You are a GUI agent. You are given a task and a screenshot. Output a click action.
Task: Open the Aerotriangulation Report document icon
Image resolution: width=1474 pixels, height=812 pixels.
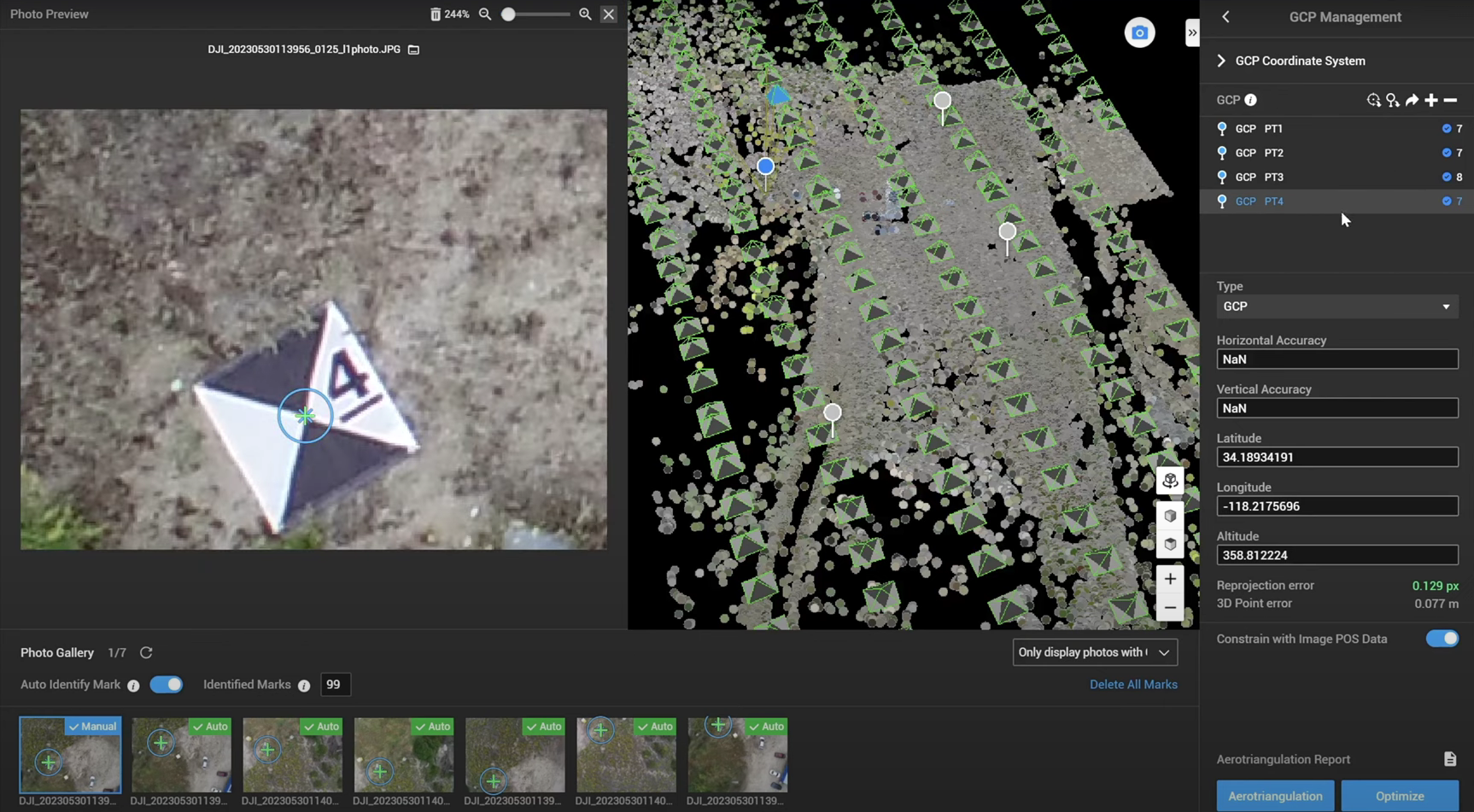point(1450,759)
